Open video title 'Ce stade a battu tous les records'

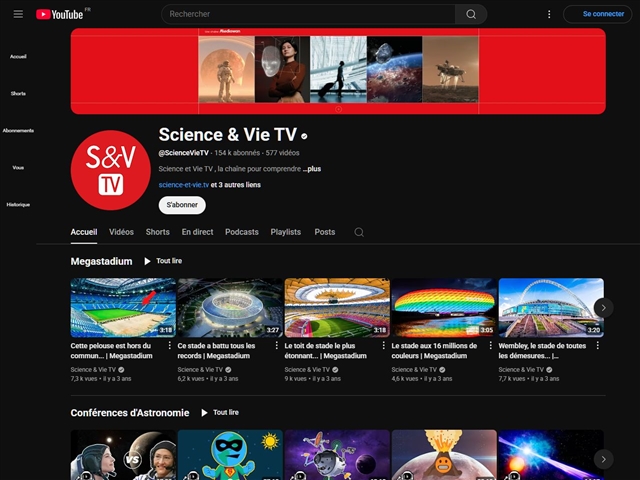pos(216,351)
